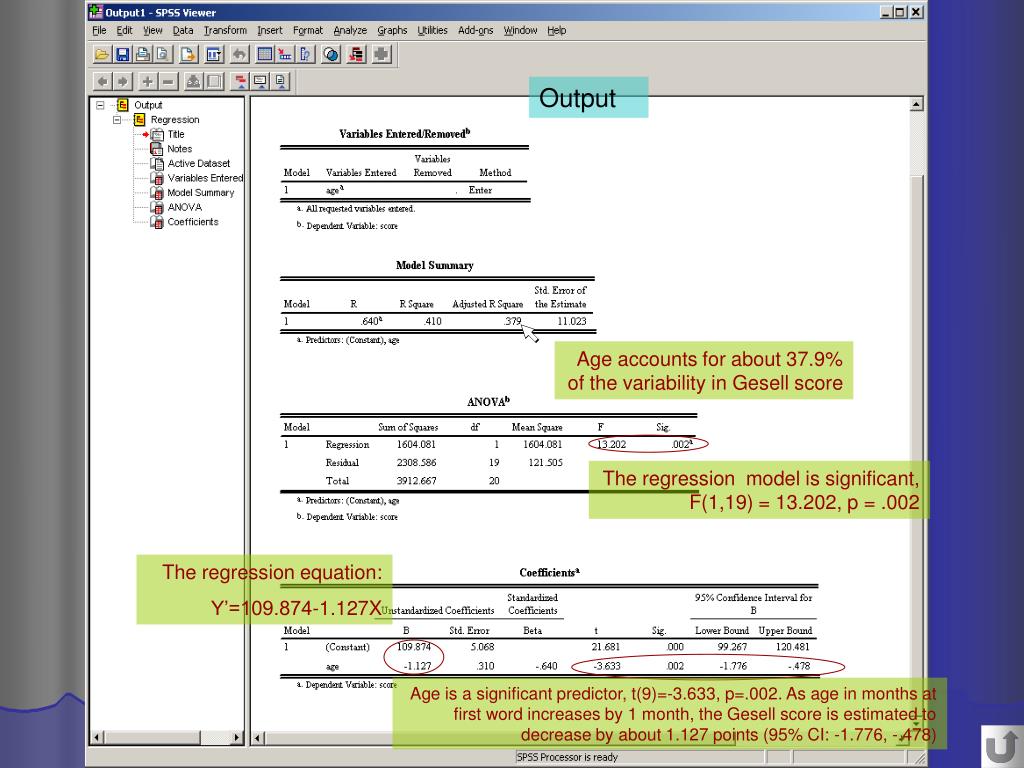This screenshot has height=768, width=1024.
Task: Click the slide's return U-turn arrow button
Action: (1002, 746)
